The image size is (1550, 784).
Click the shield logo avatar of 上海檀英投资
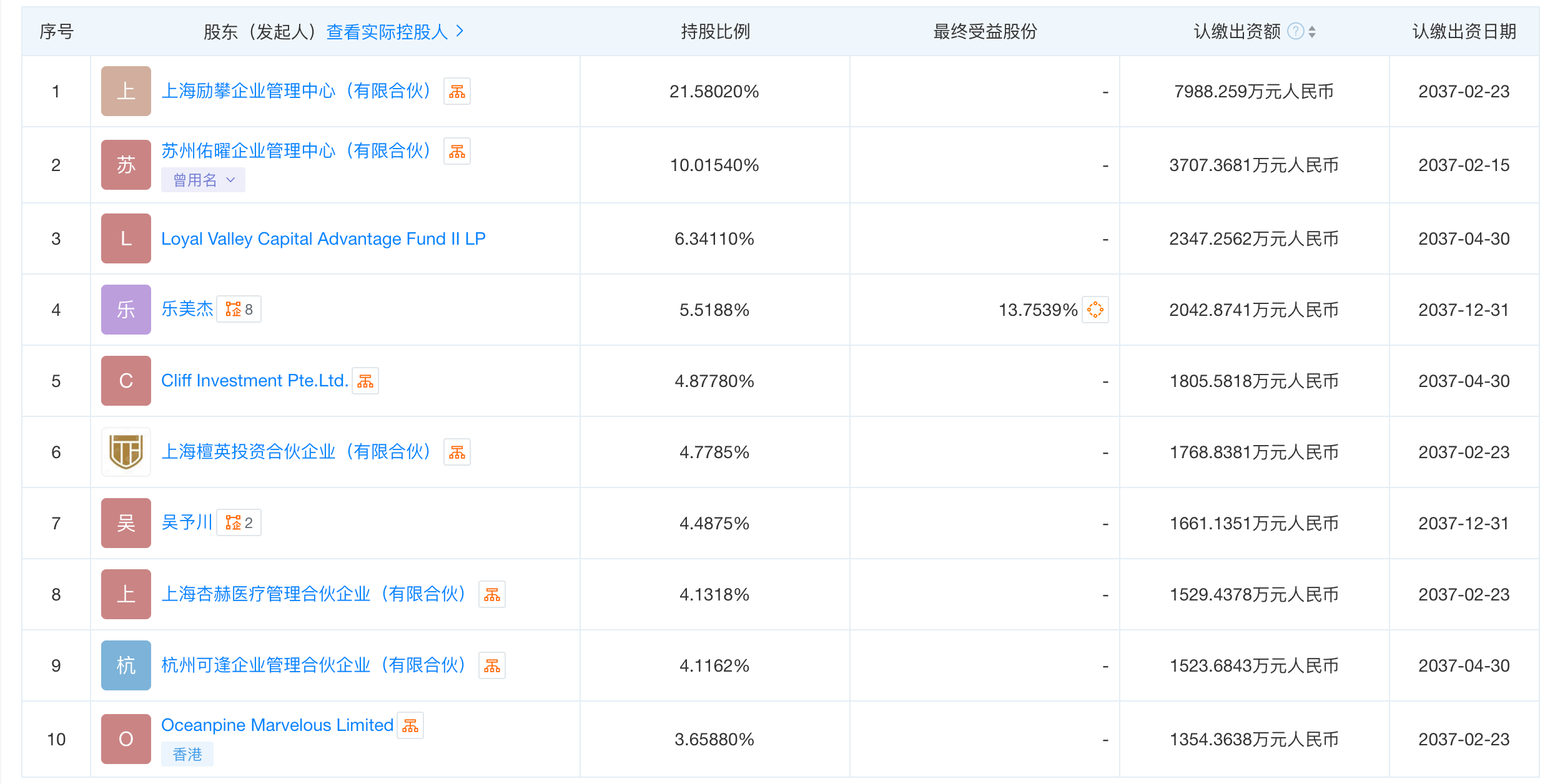126,451
